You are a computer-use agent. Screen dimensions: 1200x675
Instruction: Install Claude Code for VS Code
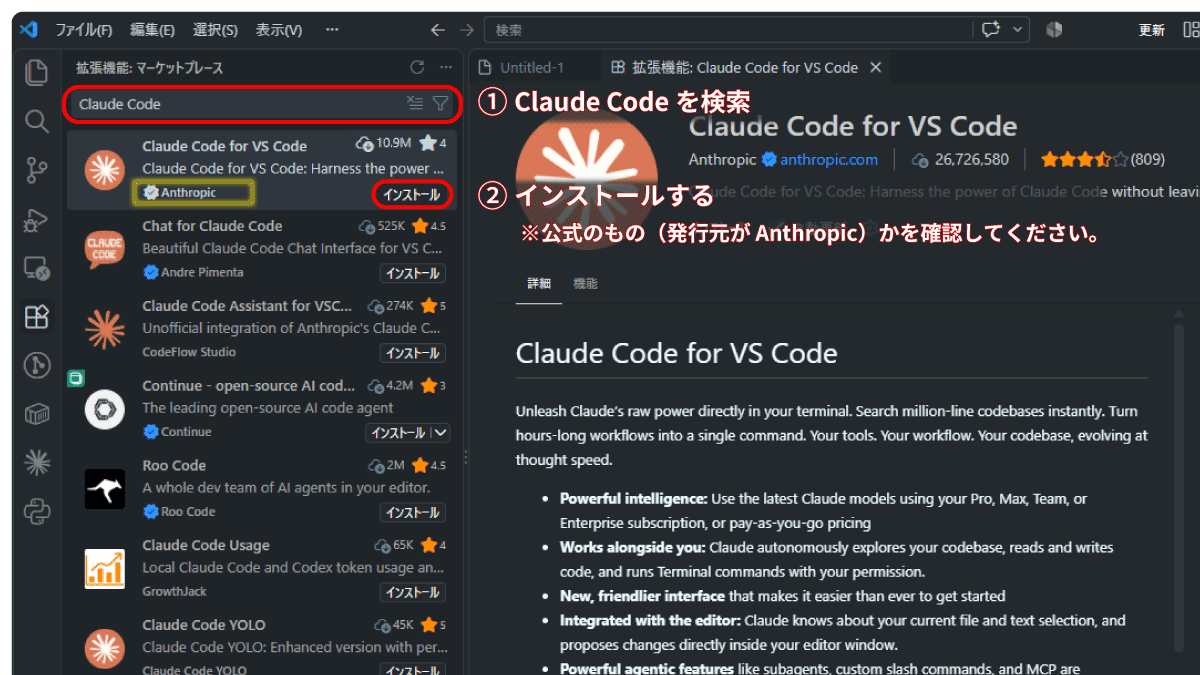coord(412,194)
